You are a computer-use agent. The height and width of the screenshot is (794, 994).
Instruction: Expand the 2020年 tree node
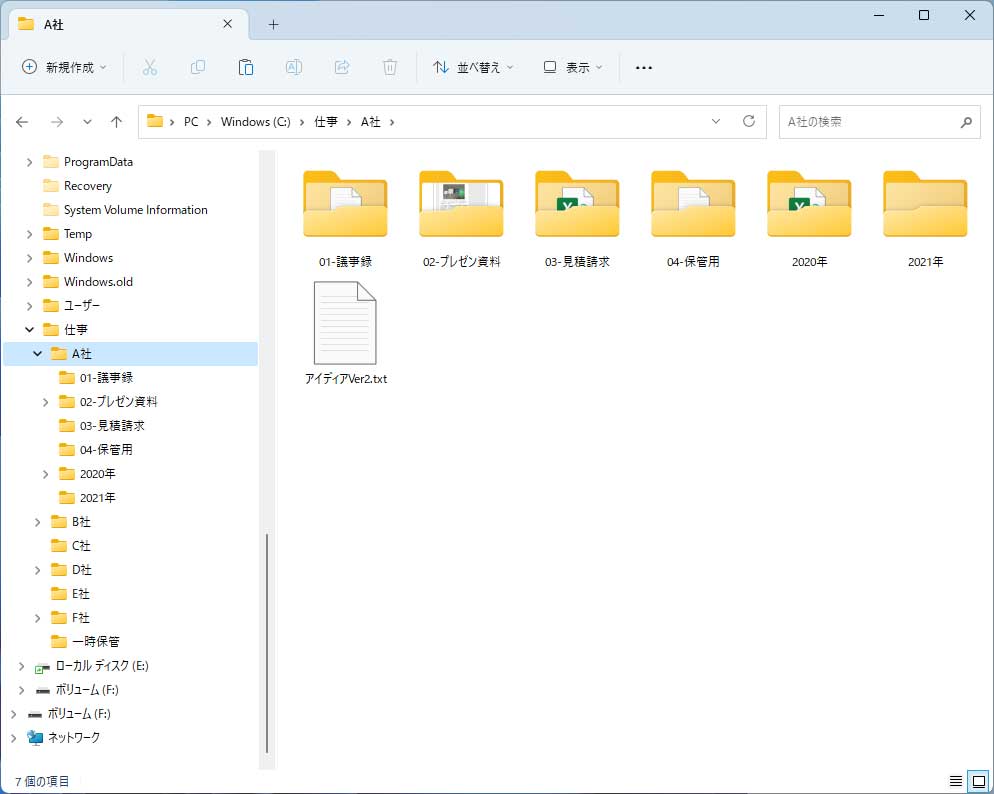coord(46,474)
